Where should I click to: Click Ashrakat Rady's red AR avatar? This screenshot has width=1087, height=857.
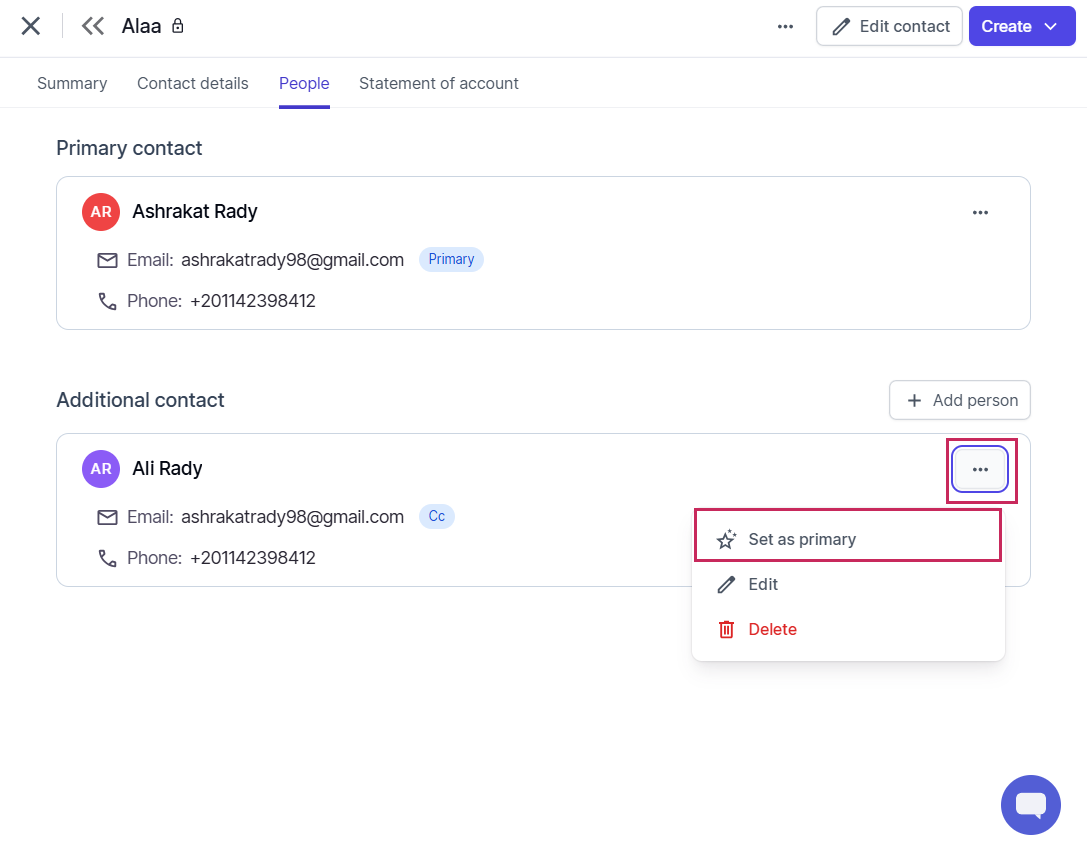click(101, 211)
